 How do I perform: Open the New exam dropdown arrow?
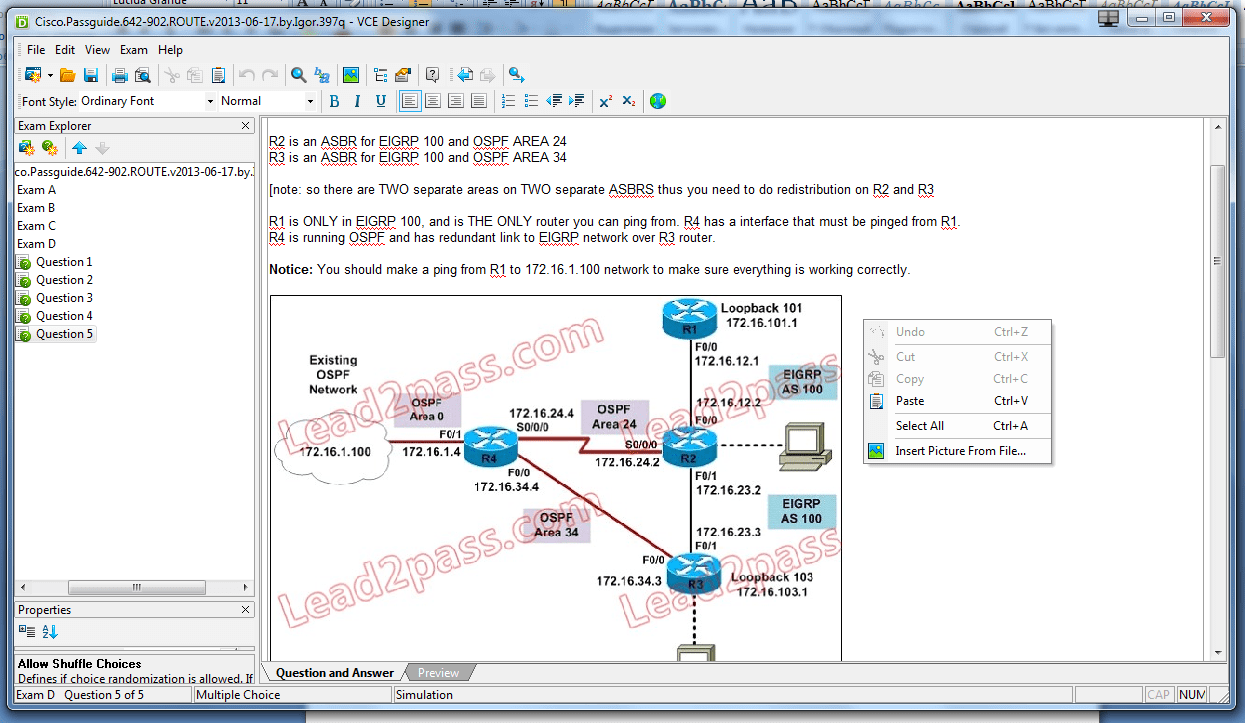click(x=50, y=75)
